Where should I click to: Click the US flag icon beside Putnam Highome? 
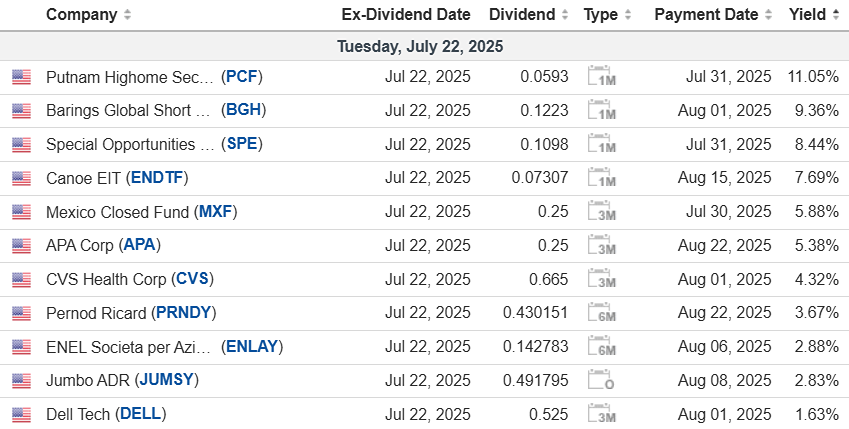click(21, 77)
